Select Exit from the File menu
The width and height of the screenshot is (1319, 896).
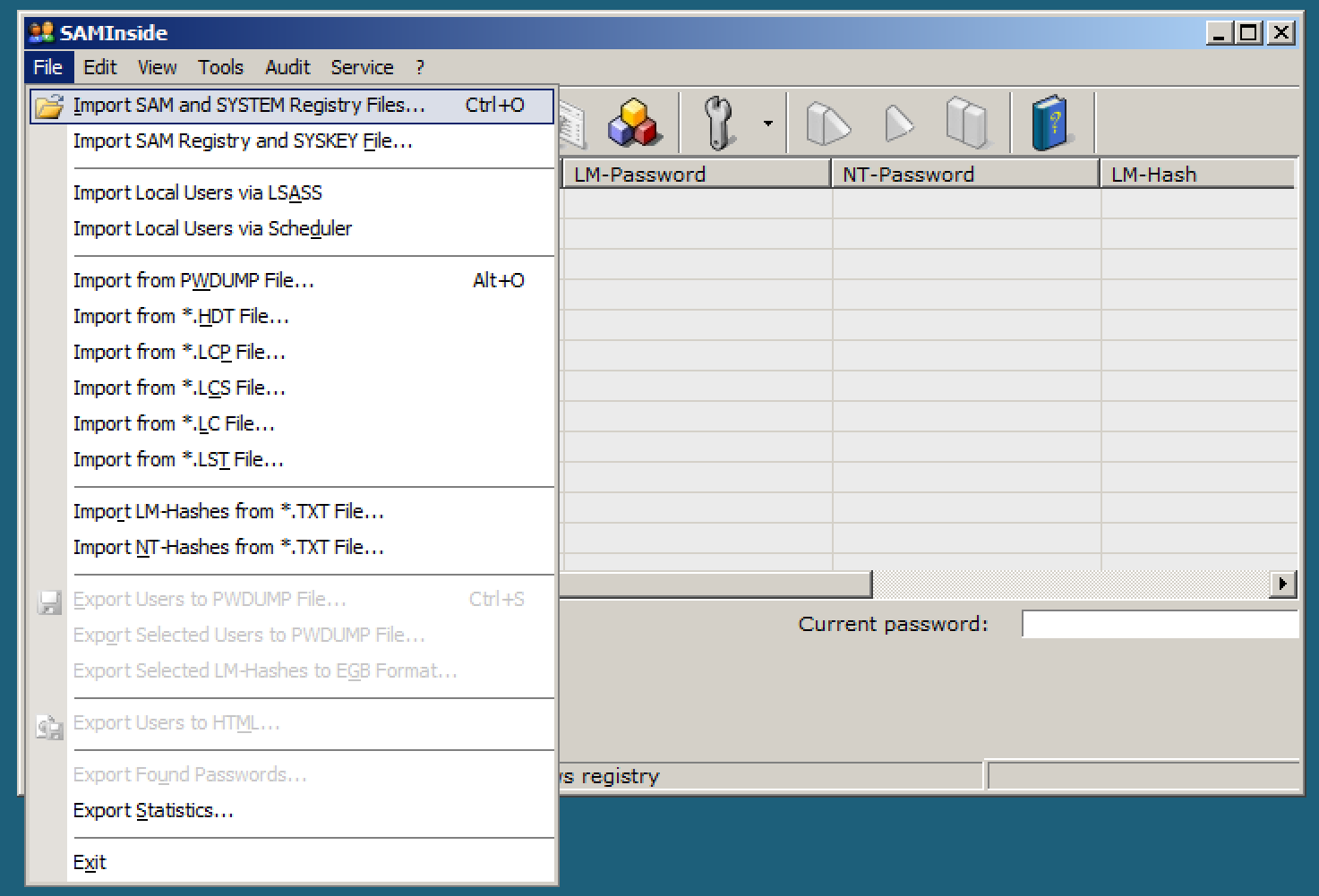[292, 863]
